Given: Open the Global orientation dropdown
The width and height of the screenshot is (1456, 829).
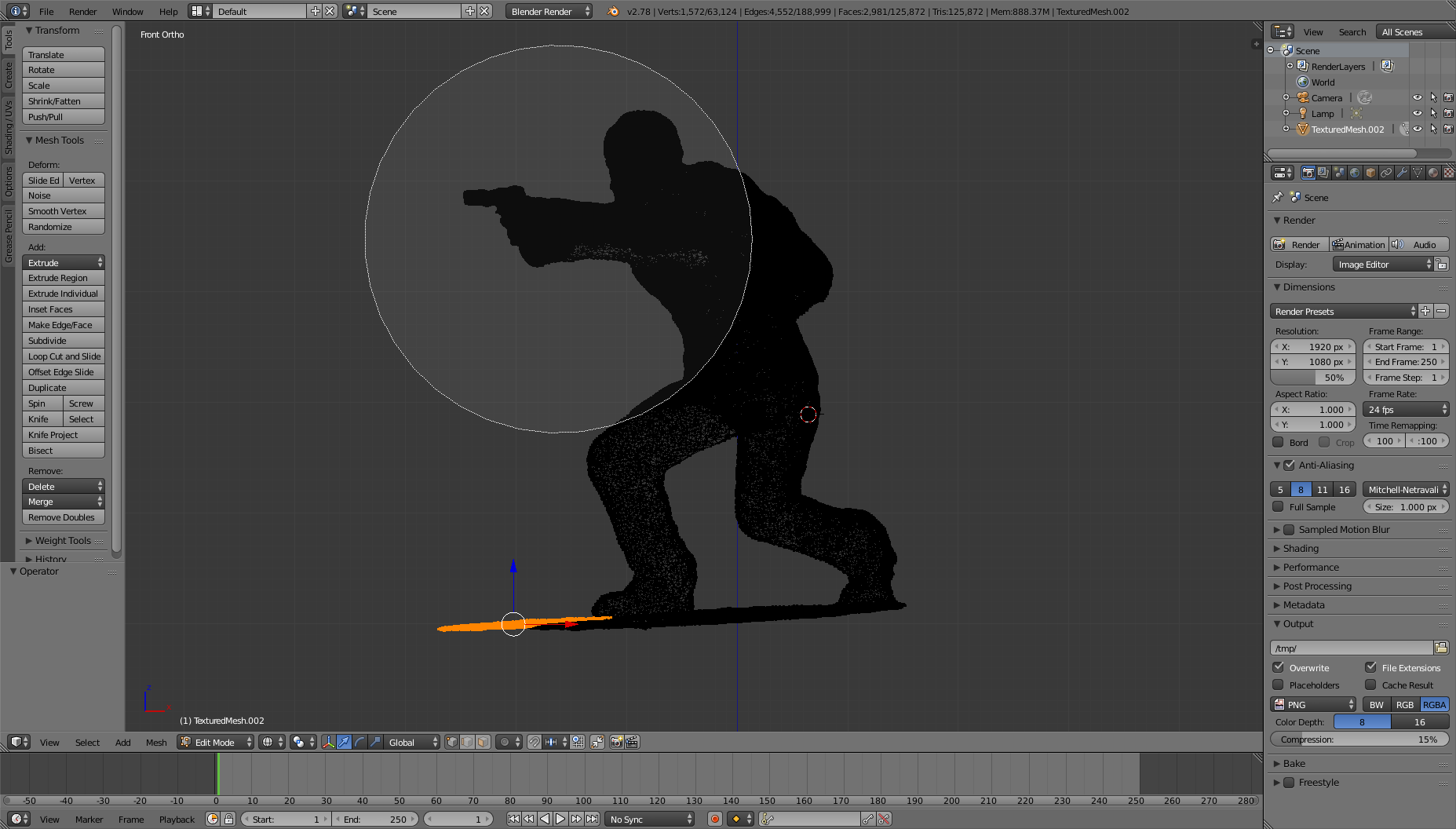Looking at the screenshot, I should 412,742.
